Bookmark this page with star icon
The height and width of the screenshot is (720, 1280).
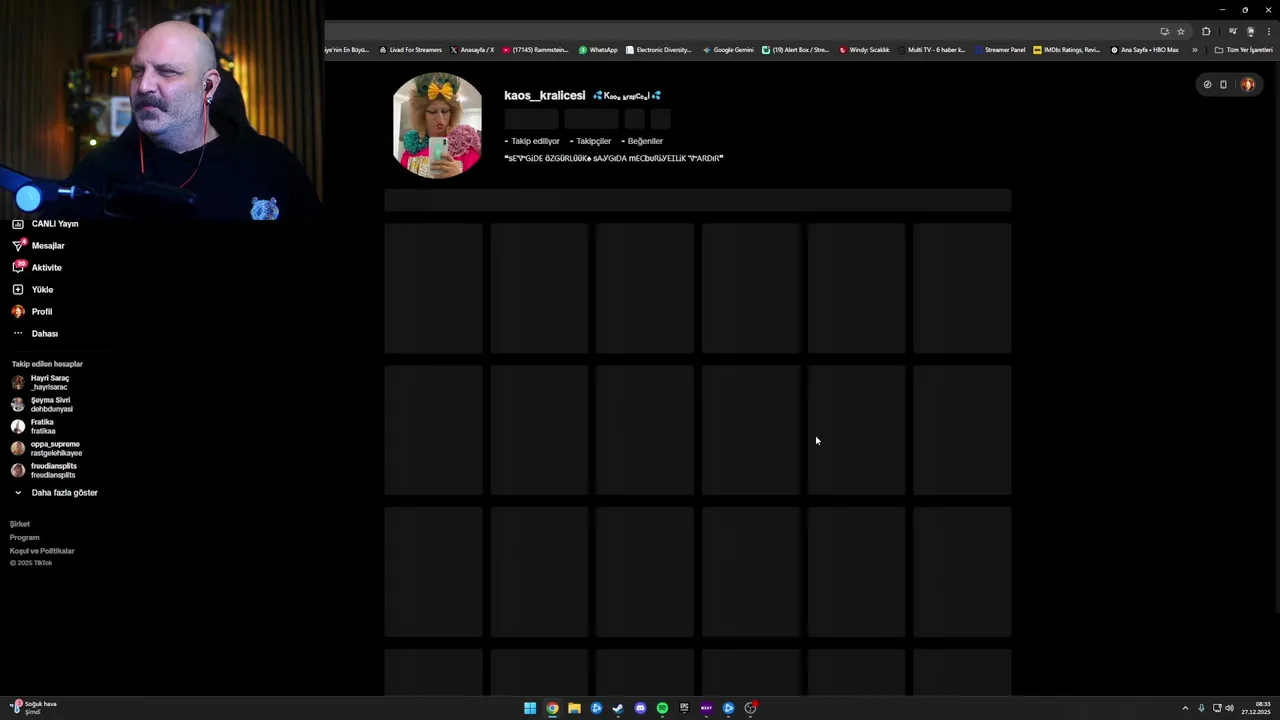click(x=1181, y=31)
